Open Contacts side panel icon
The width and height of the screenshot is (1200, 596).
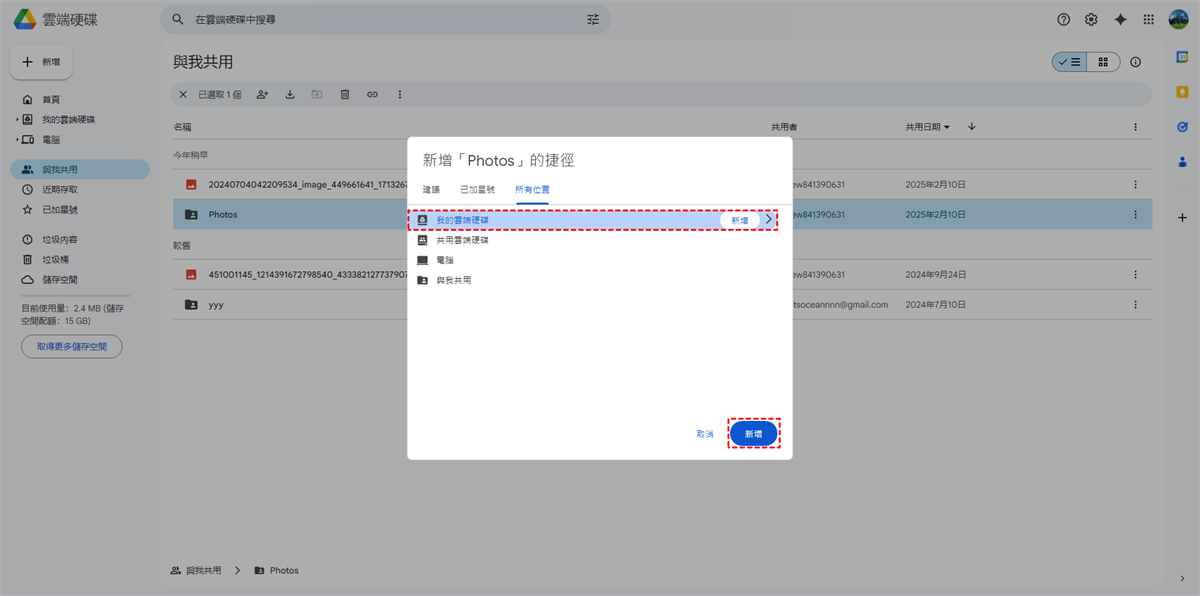pyautogui.click(x=1182, y=161)
